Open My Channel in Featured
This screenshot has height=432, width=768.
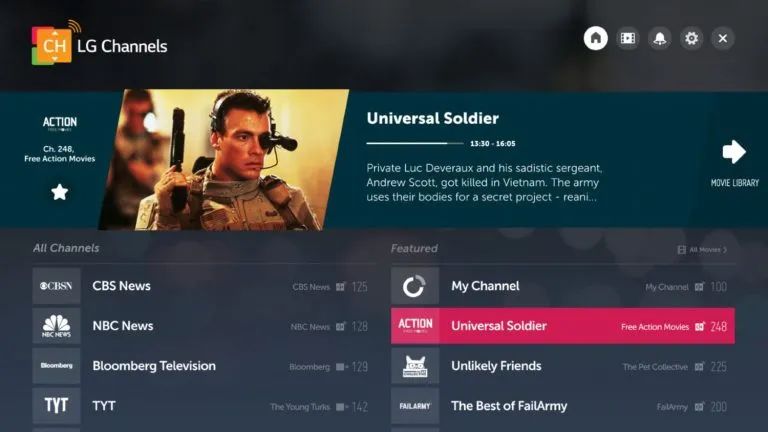tap(563, 286)
